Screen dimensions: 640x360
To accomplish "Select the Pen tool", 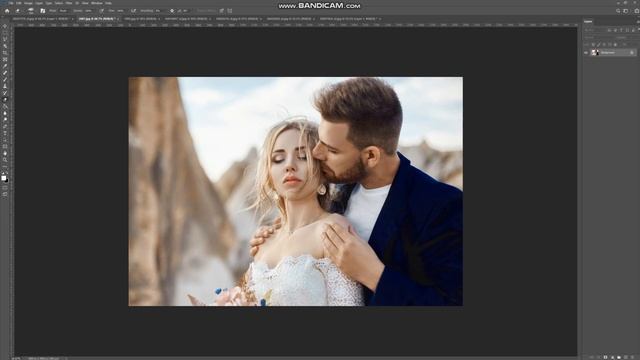I will click(x=5, y=127).
